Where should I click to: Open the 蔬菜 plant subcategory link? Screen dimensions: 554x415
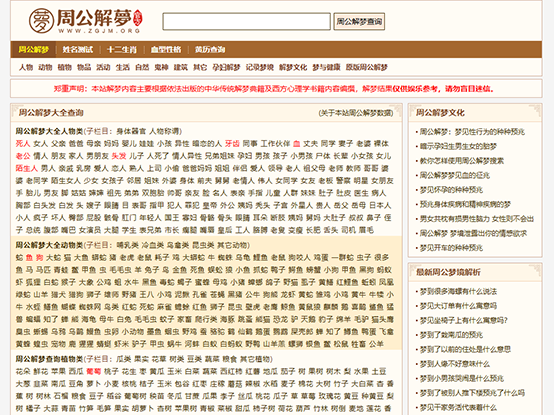(212, 359)
